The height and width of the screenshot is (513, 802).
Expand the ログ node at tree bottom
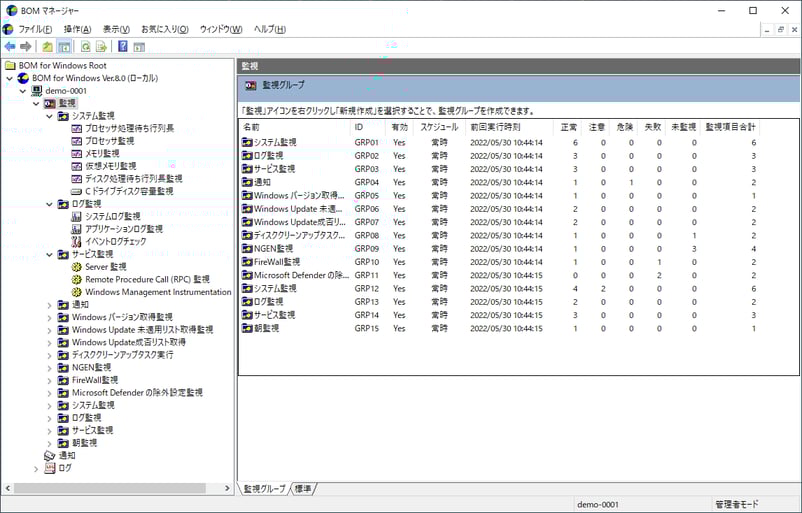pos(36,469)
